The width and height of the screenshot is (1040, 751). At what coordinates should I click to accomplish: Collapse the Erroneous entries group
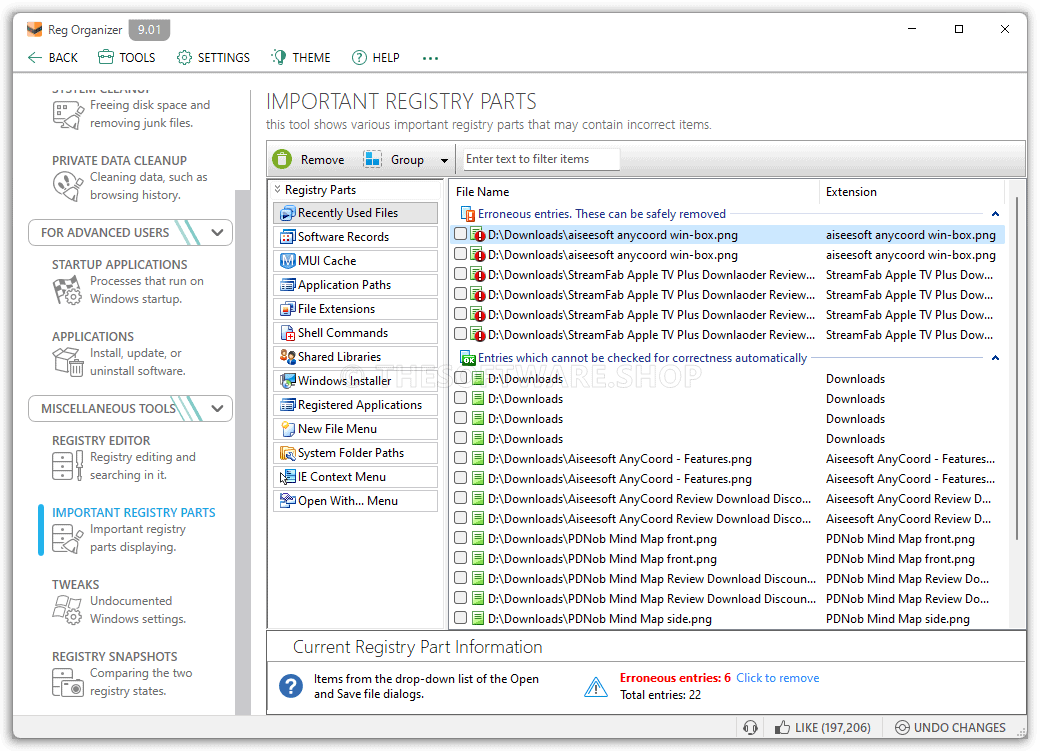[995, 214]
